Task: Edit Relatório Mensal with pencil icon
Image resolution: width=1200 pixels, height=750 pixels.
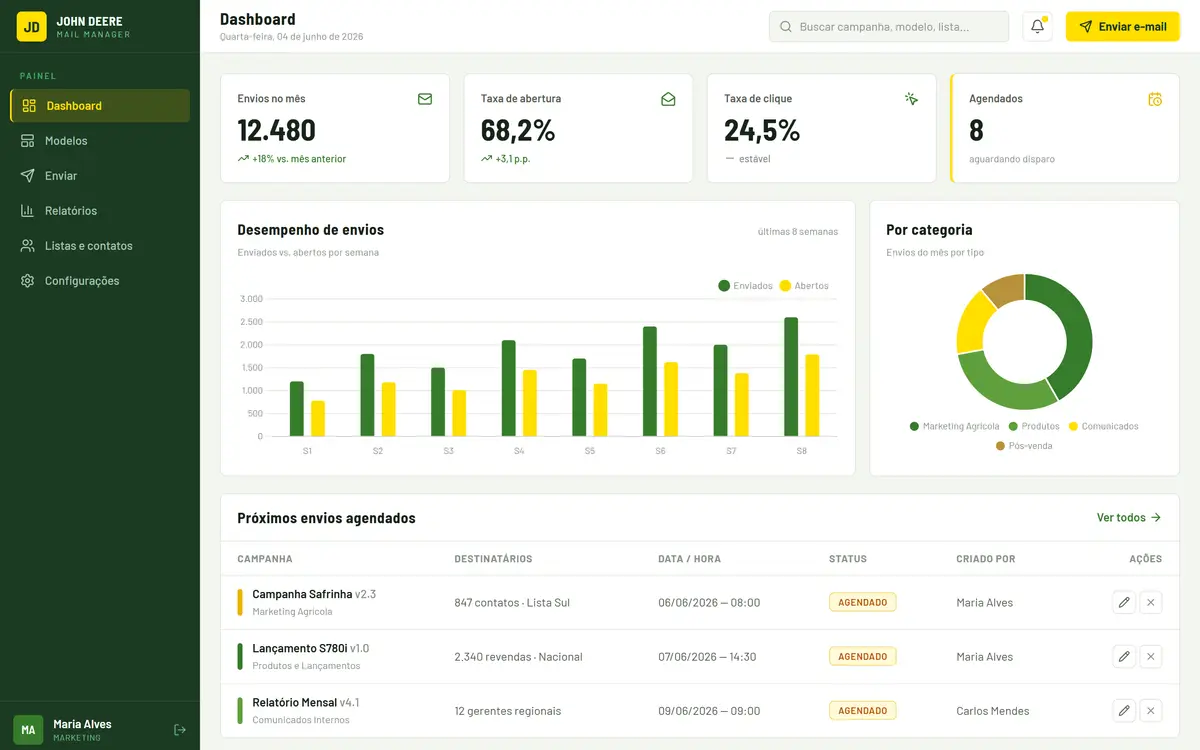Action: [x=1124, y=711]
